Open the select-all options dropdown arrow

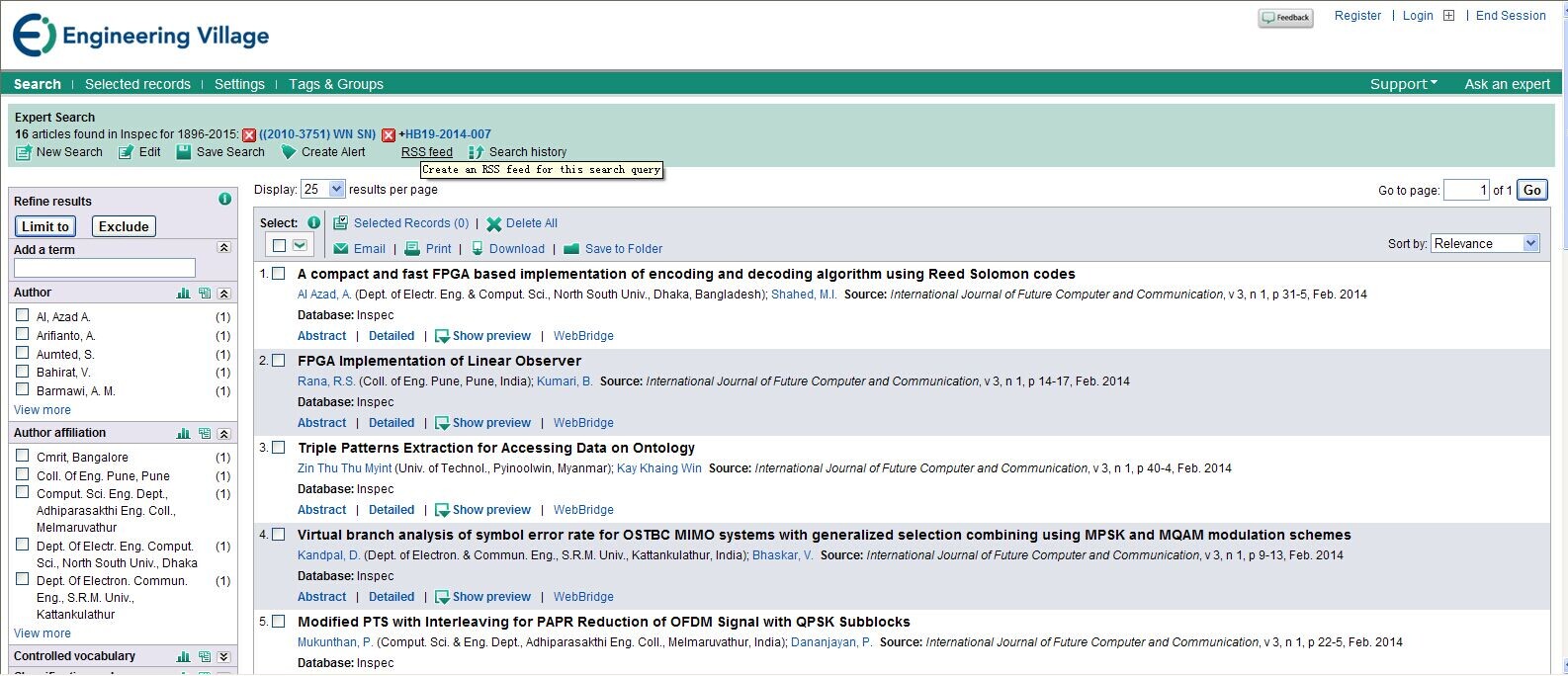click(300, 245)
